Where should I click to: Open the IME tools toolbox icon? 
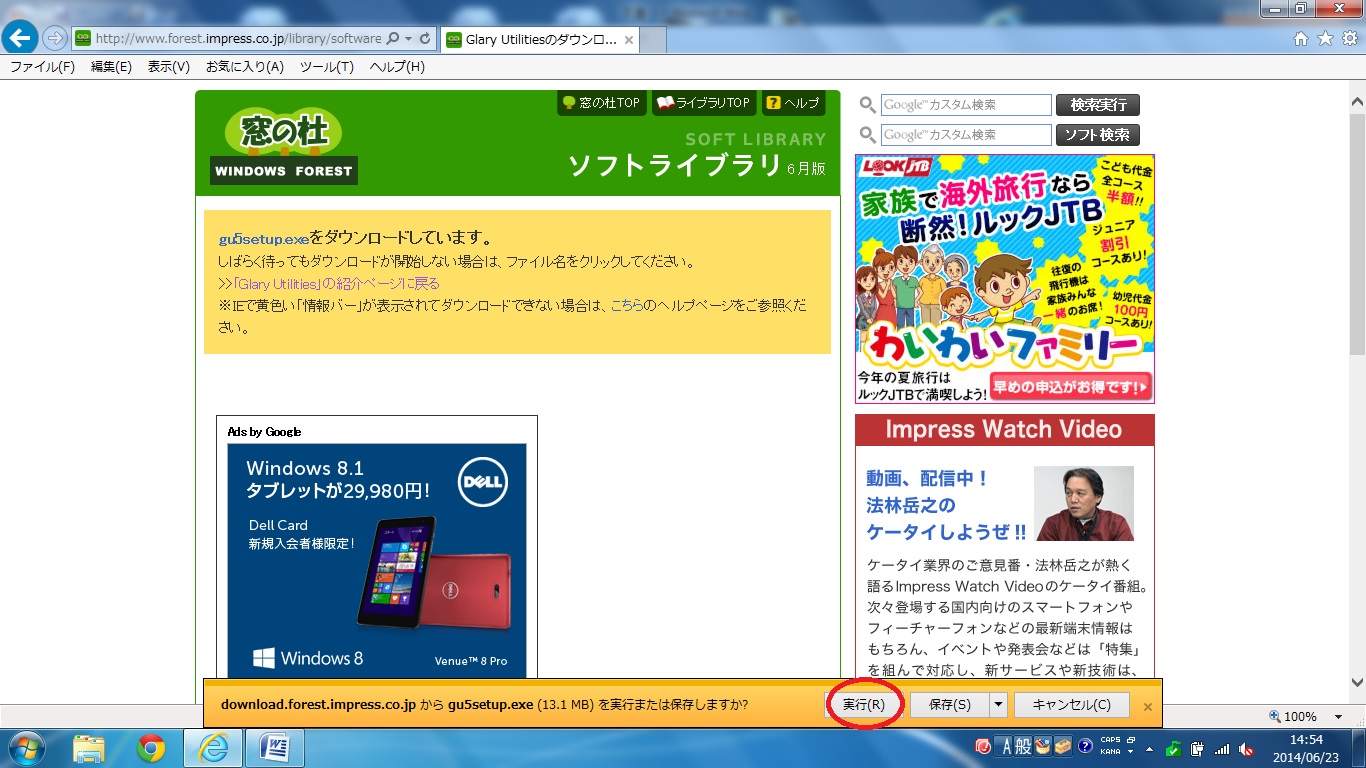(x=1062, y=747)
